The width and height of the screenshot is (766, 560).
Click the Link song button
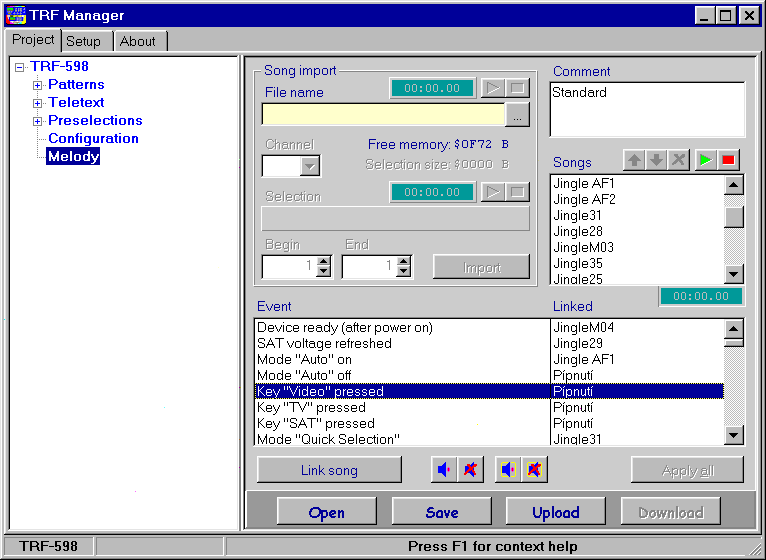pos(329,470)
